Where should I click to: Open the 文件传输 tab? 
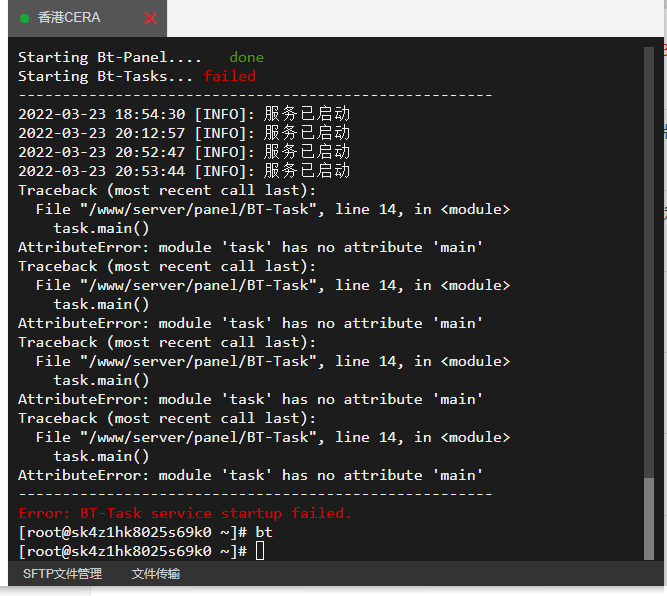tap(156, 573)
